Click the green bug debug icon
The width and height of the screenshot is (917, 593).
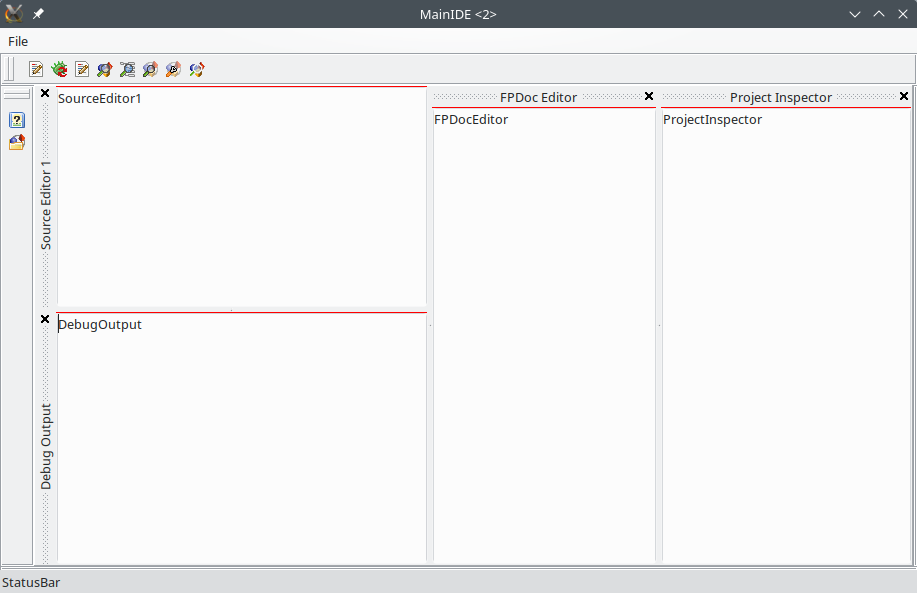click(x=59, y=69)
